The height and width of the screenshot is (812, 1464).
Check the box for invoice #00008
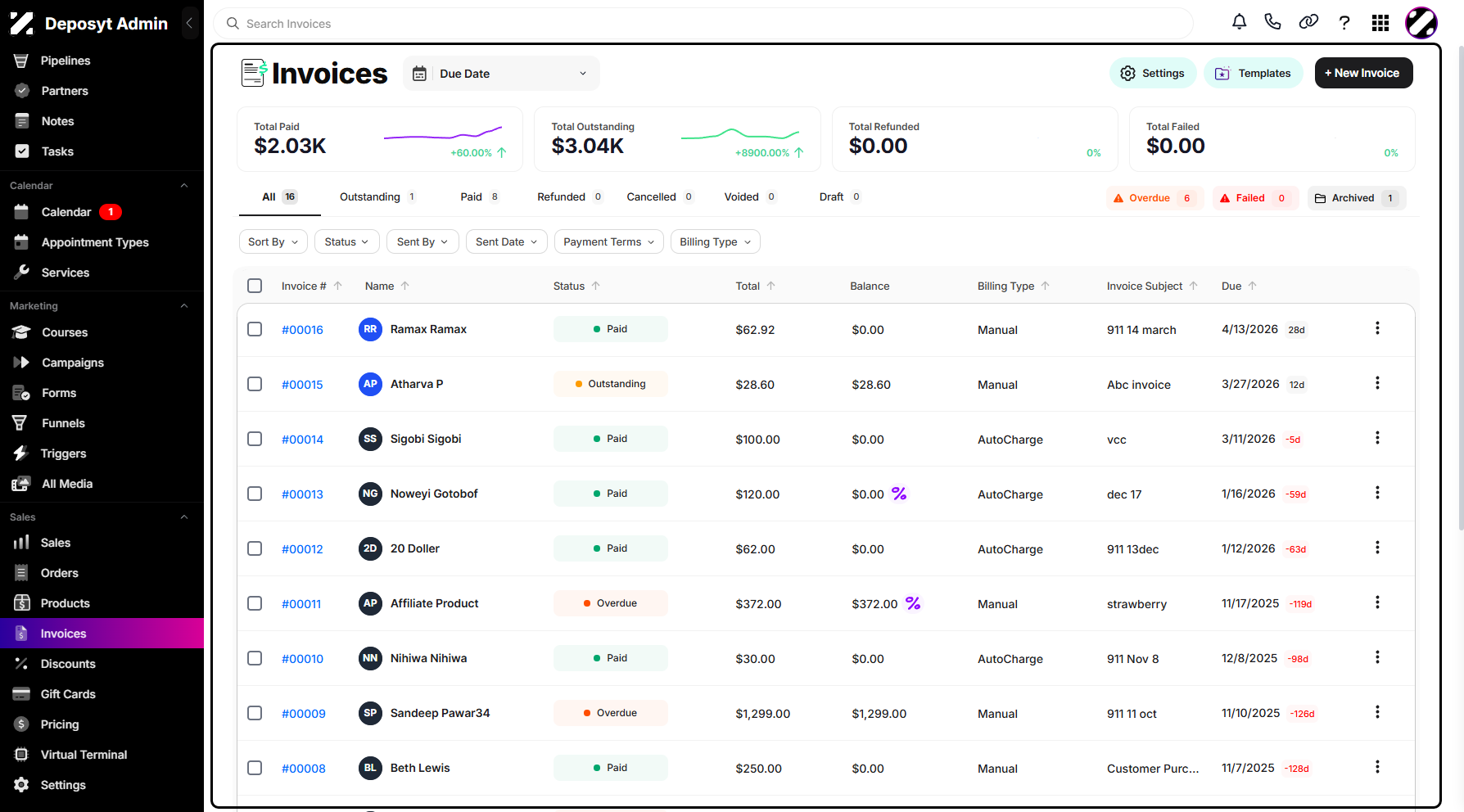click(255, 768)
